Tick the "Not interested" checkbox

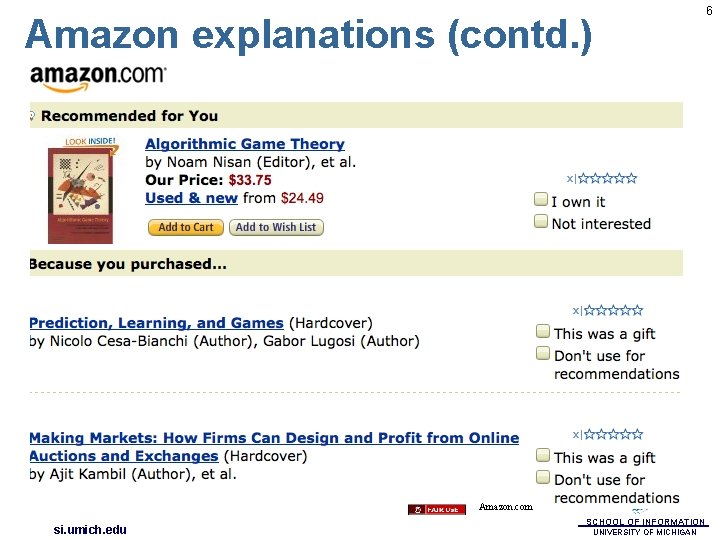coord(541,222)
